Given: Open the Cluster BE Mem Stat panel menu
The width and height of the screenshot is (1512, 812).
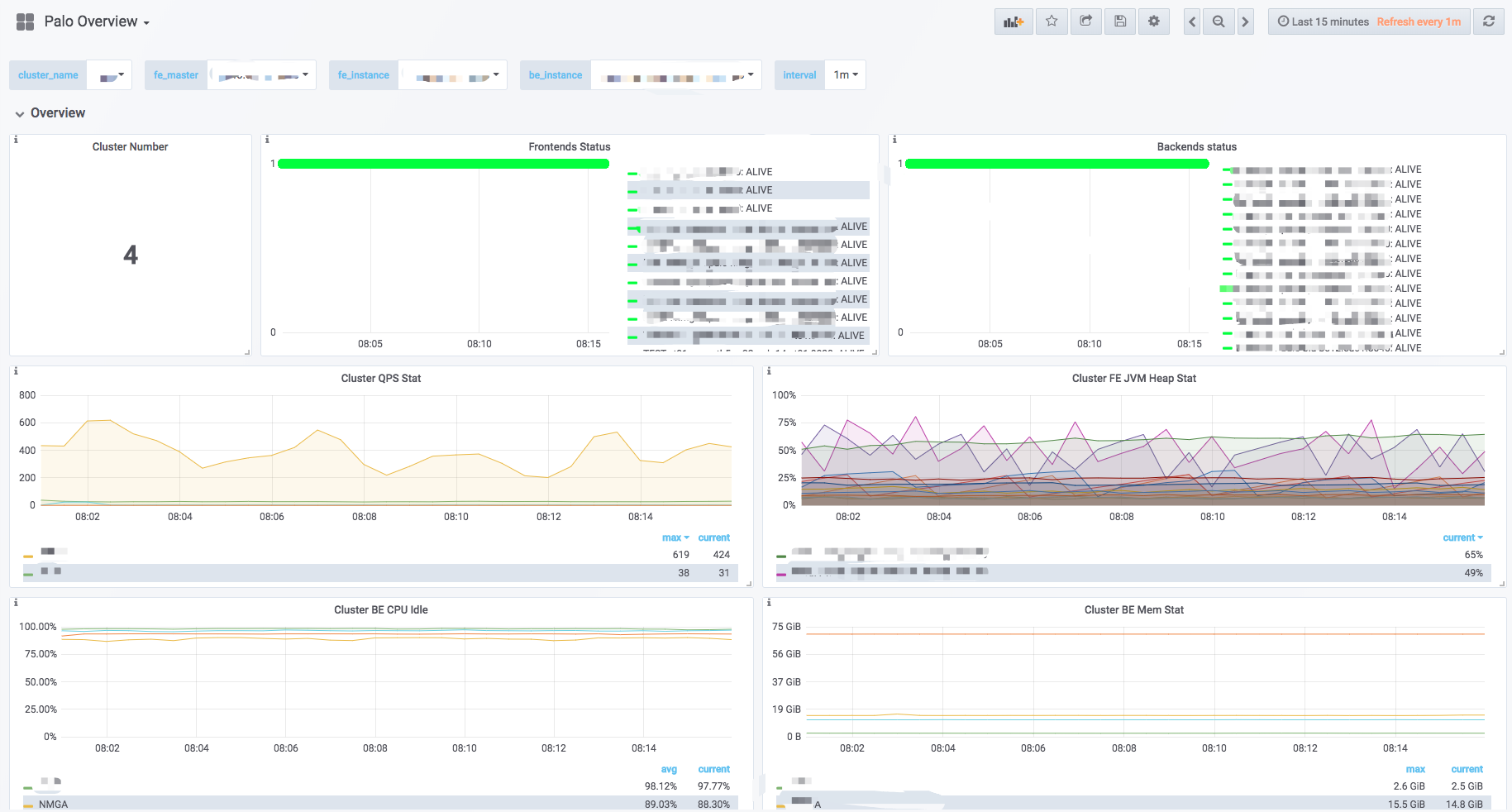Looking at the screenshot, I should (1134, 609).
